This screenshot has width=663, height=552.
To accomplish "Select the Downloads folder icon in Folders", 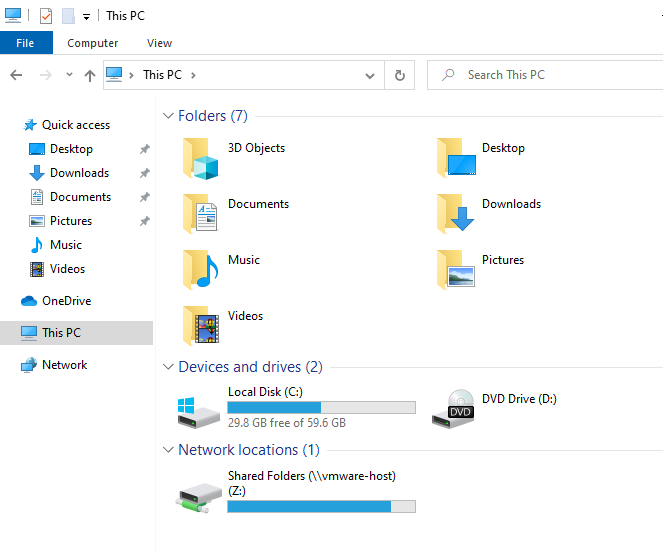I will [x=455, y=213].
